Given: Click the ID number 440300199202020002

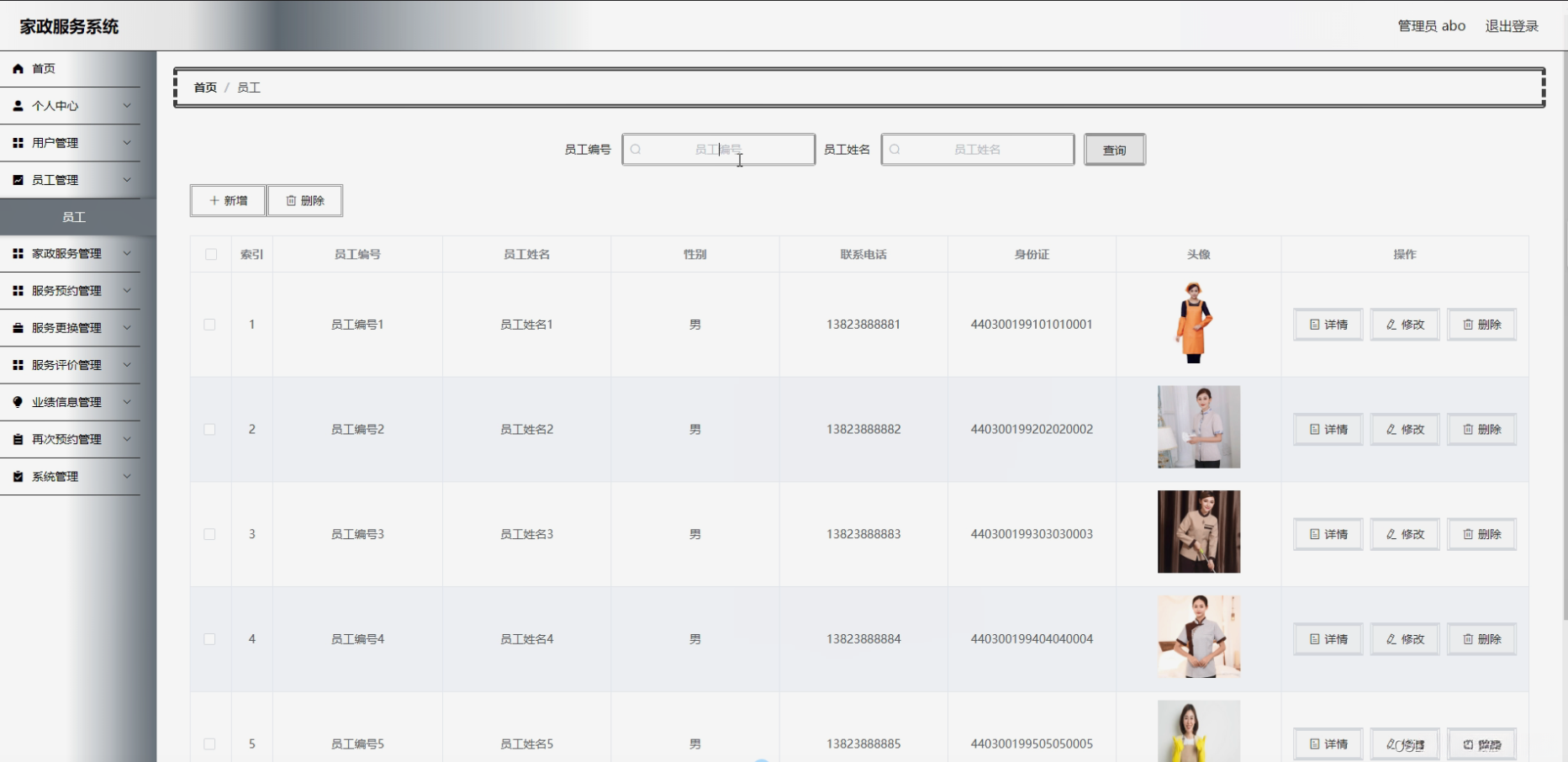Looking at the screenshot, I should coord(1032,429).
